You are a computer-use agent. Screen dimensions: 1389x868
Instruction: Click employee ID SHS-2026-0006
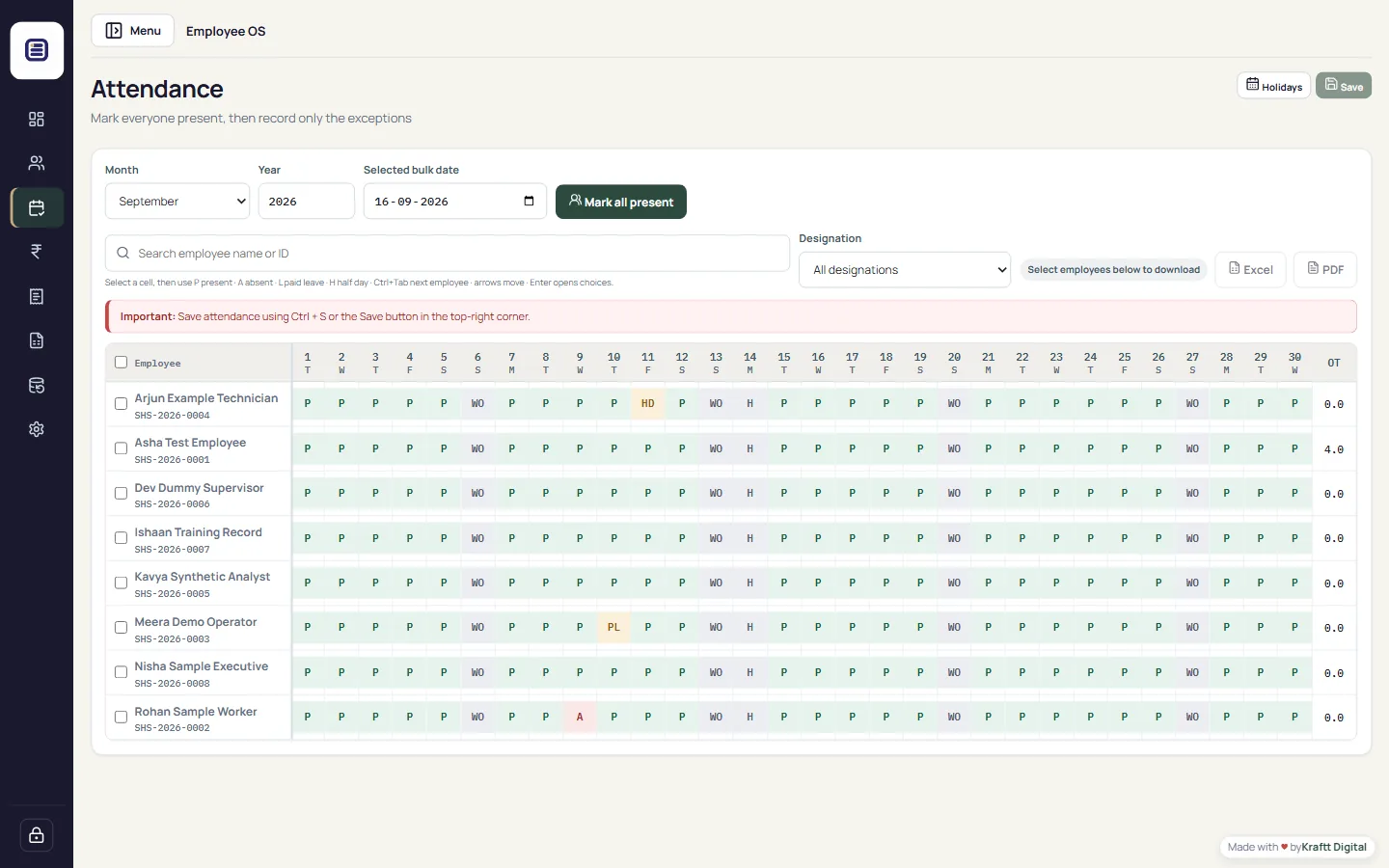point(173,504)
